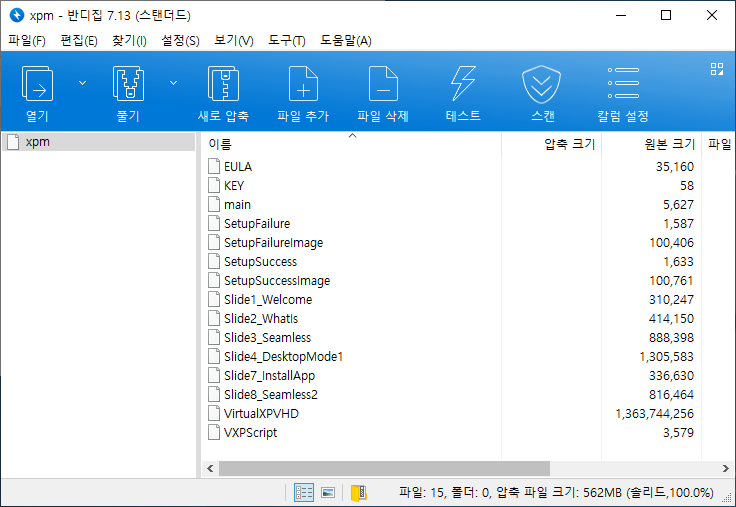Click the horizontal scrollbar thumb

(384, 469)
